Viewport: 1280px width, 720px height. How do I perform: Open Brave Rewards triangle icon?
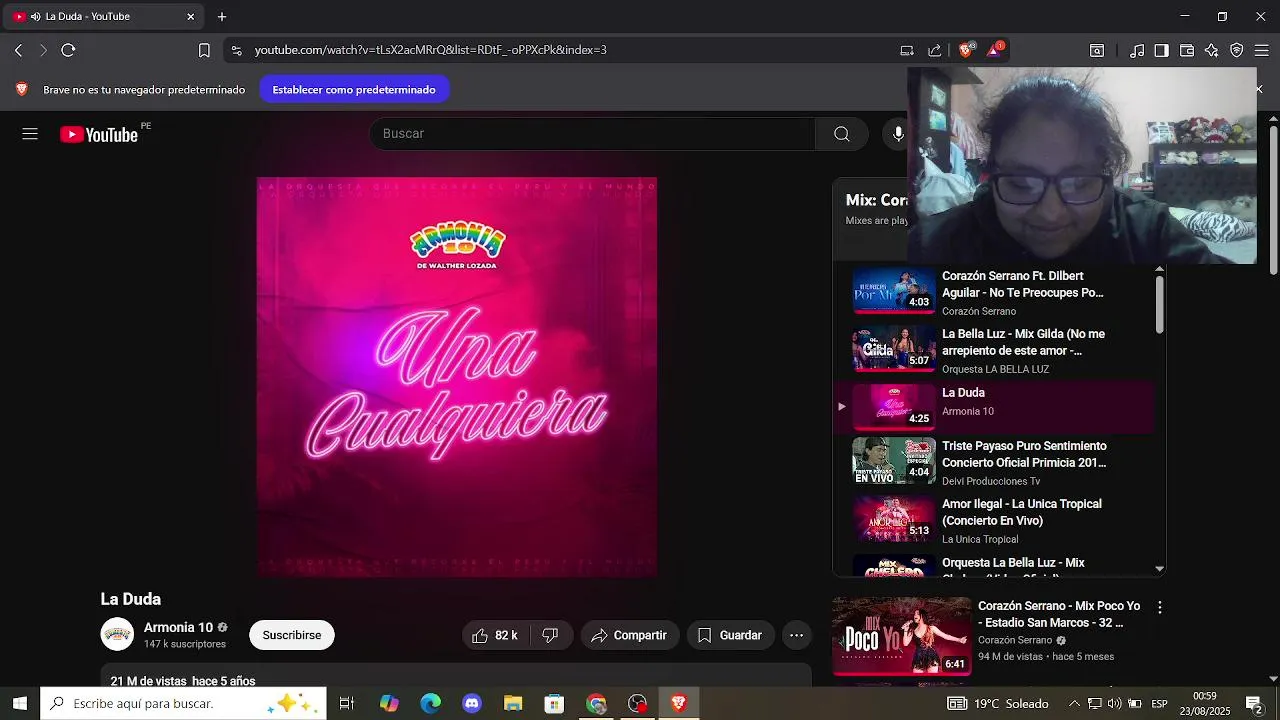click(x=995, y=50)
